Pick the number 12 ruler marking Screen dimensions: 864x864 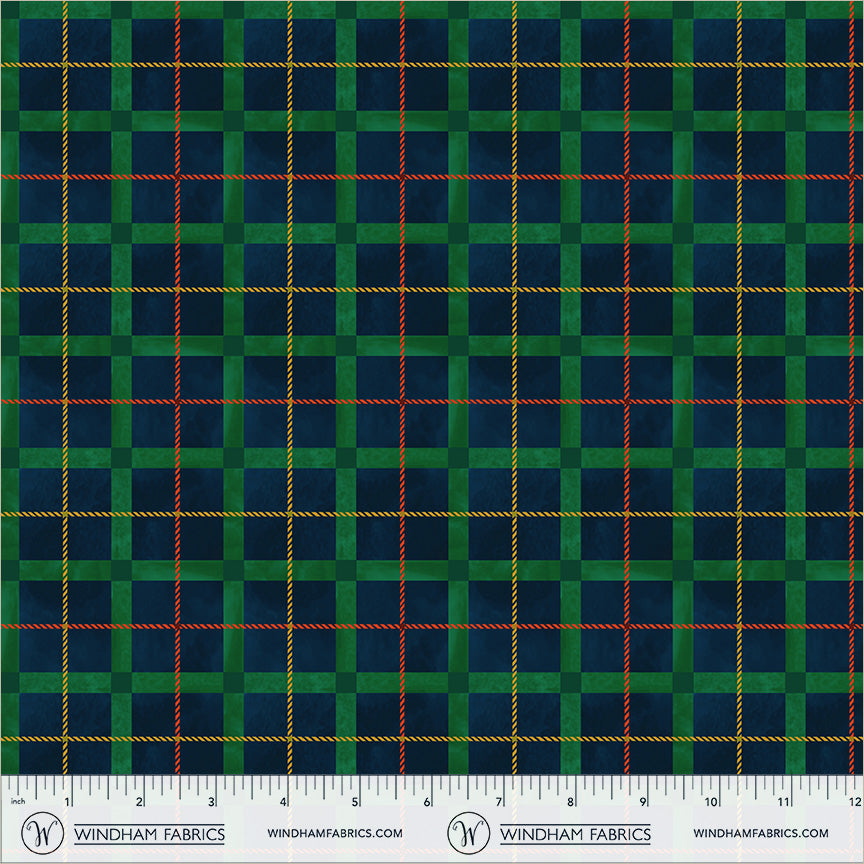click(x=853, y=802)
